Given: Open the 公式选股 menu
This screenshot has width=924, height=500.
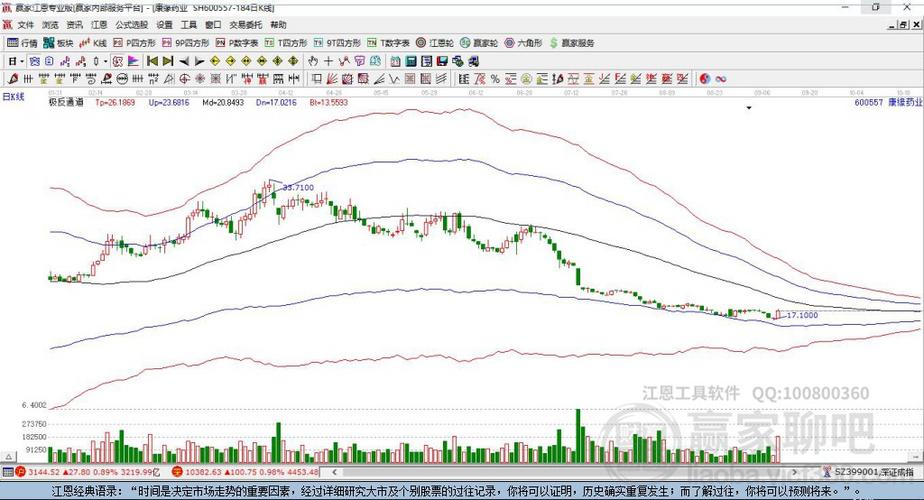Looking at the screenshot, I should pyautogui.click(x=132, y=25).
